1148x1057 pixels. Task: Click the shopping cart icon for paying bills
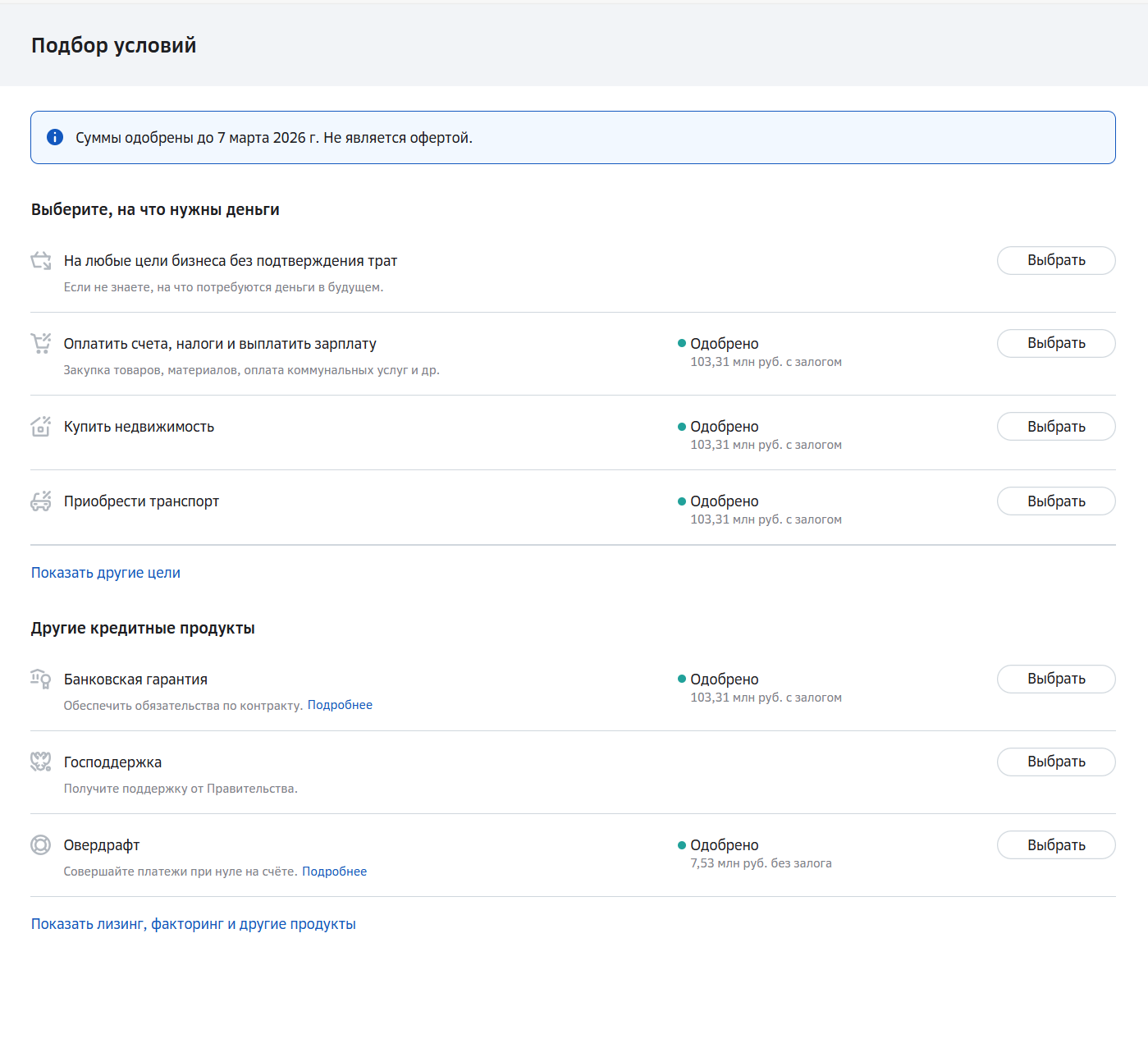41,343
